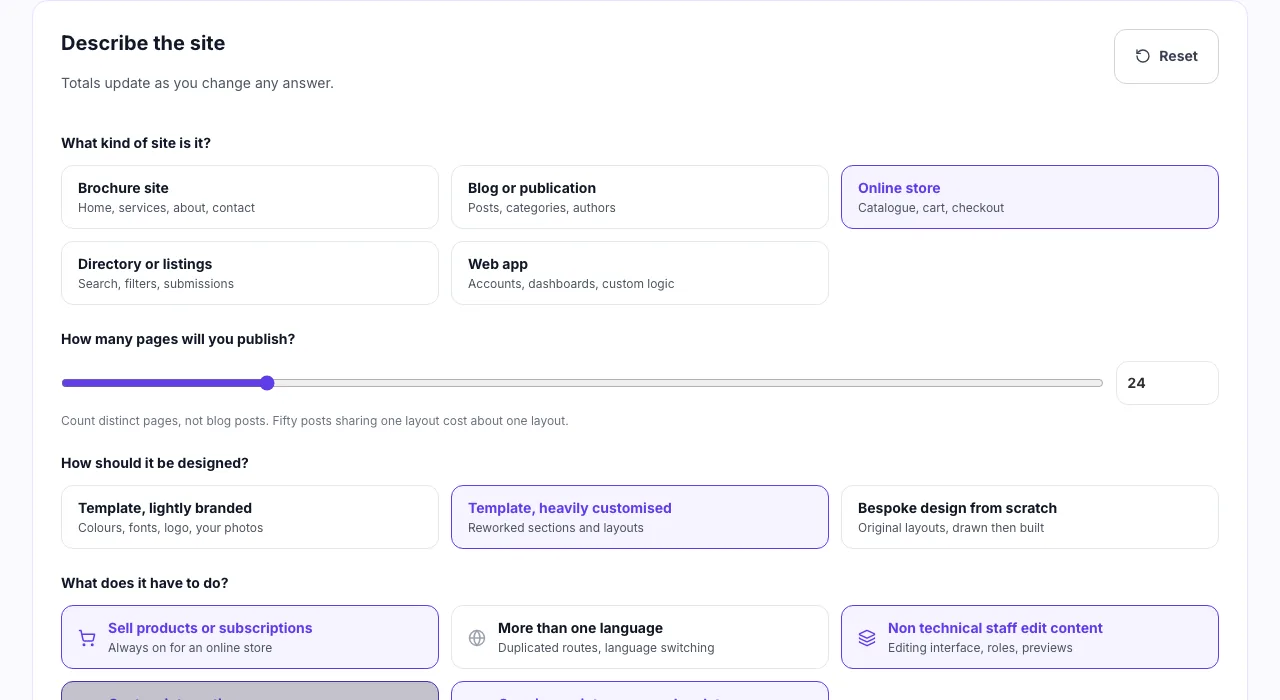Viewport: 1280px width, 700px height.
Task: Select Template, lightly branded design
Action: click(250, 517)
